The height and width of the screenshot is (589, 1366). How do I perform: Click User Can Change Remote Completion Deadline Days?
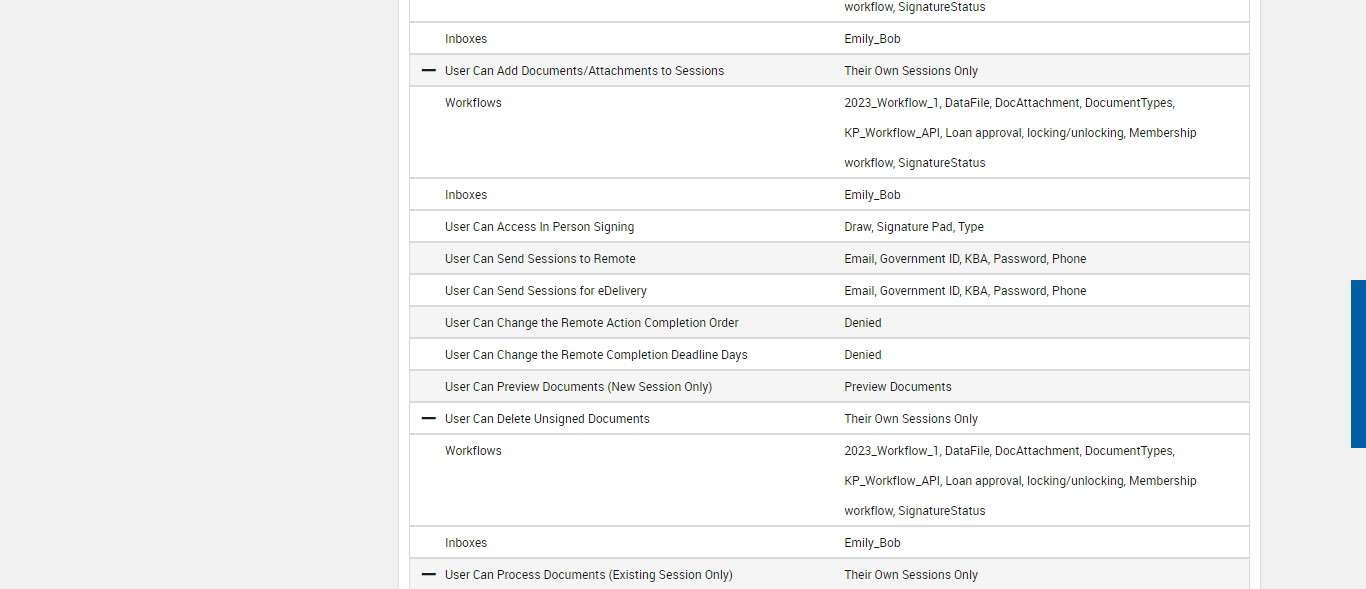click(596, 355)
